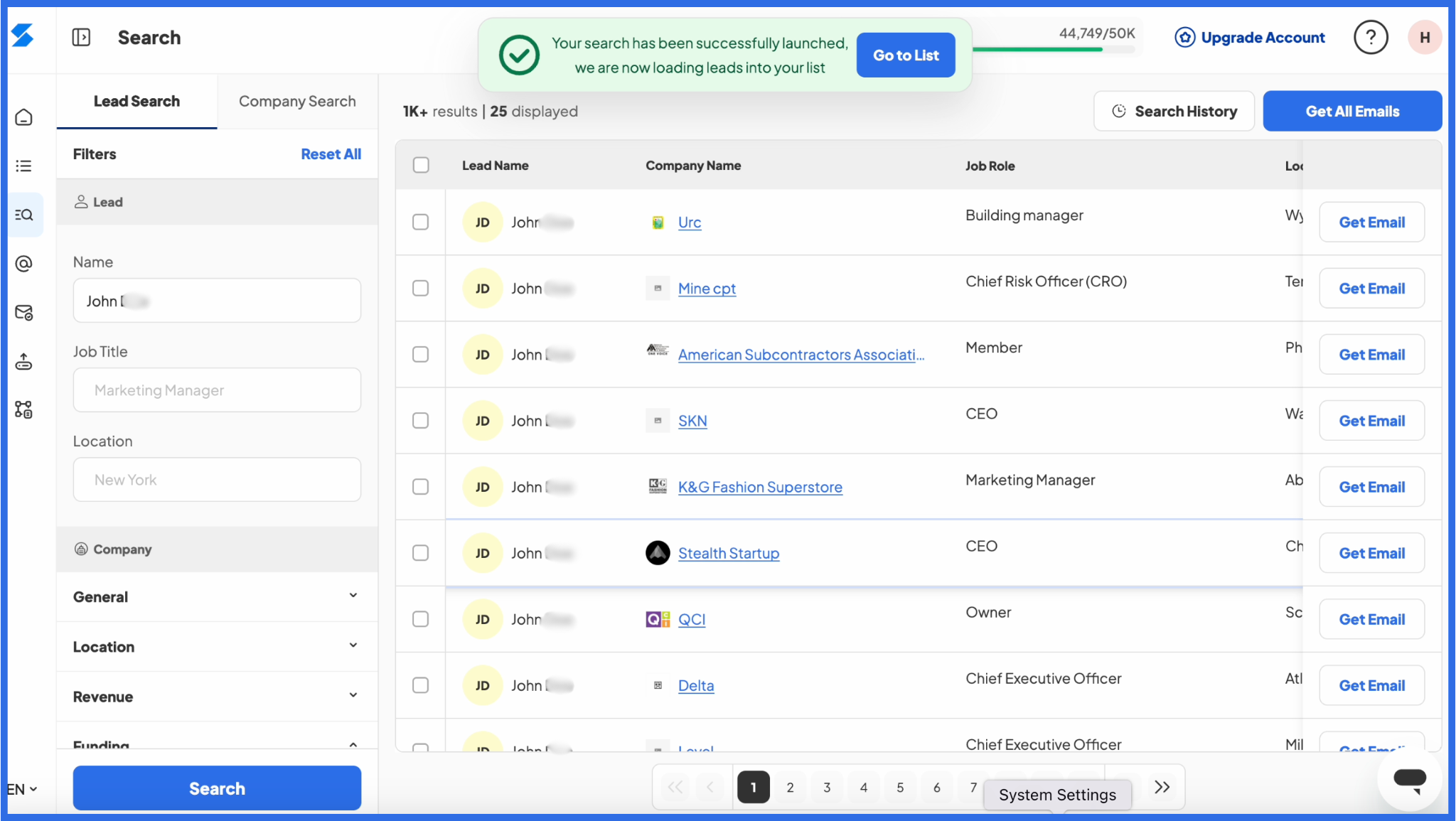Click the lead Location New York field

click(217, 479)
